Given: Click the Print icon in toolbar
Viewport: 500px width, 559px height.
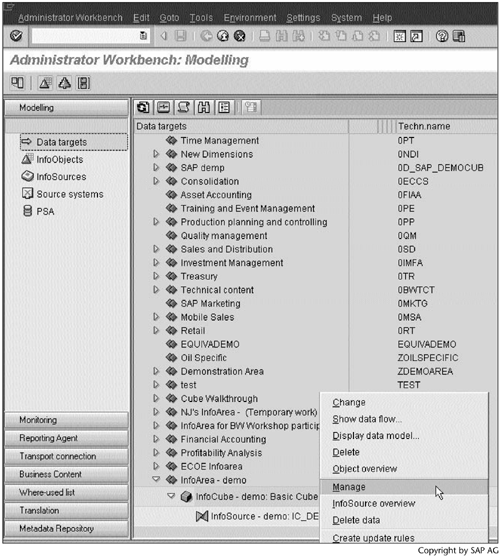Looking at the screenshot, I should 264,36.
